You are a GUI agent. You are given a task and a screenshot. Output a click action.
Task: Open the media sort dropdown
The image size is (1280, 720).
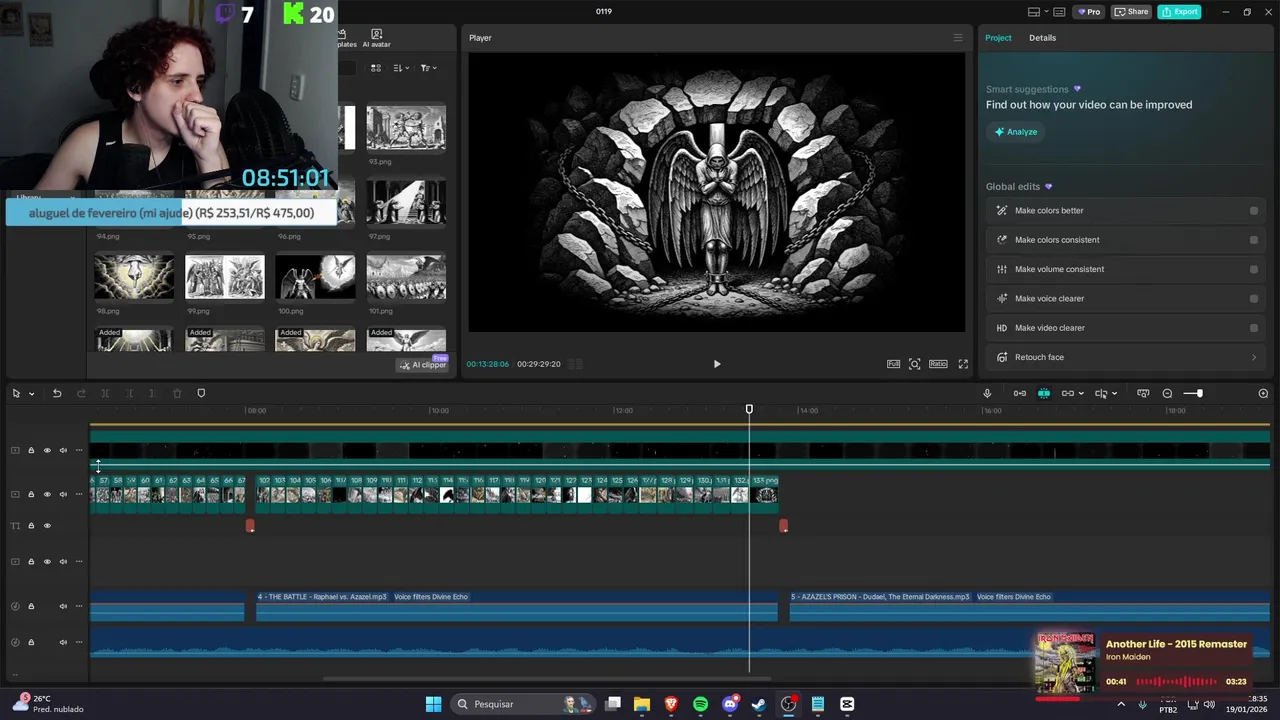pos(401,68)
